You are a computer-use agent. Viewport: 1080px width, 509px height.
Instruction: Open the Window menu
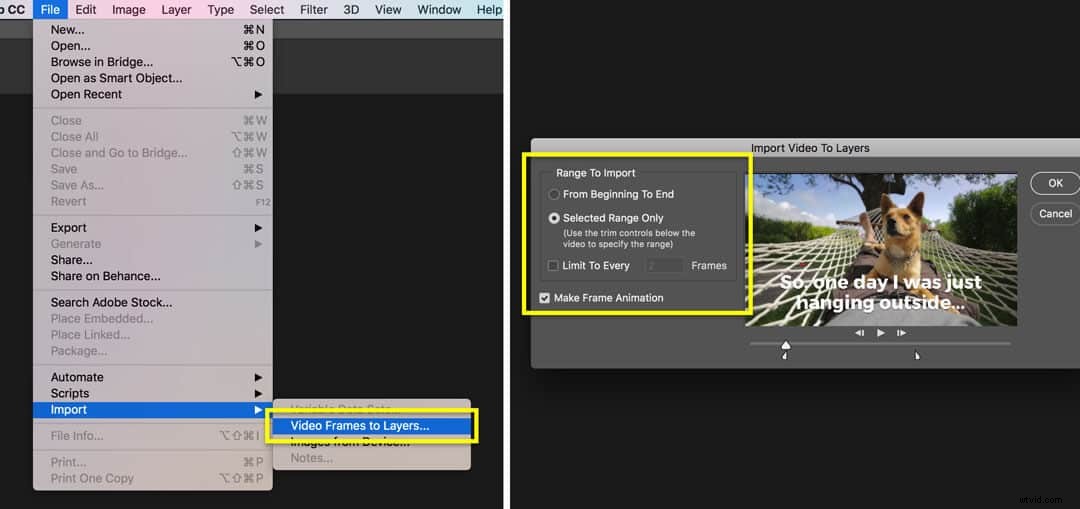(x=439, y=10)
